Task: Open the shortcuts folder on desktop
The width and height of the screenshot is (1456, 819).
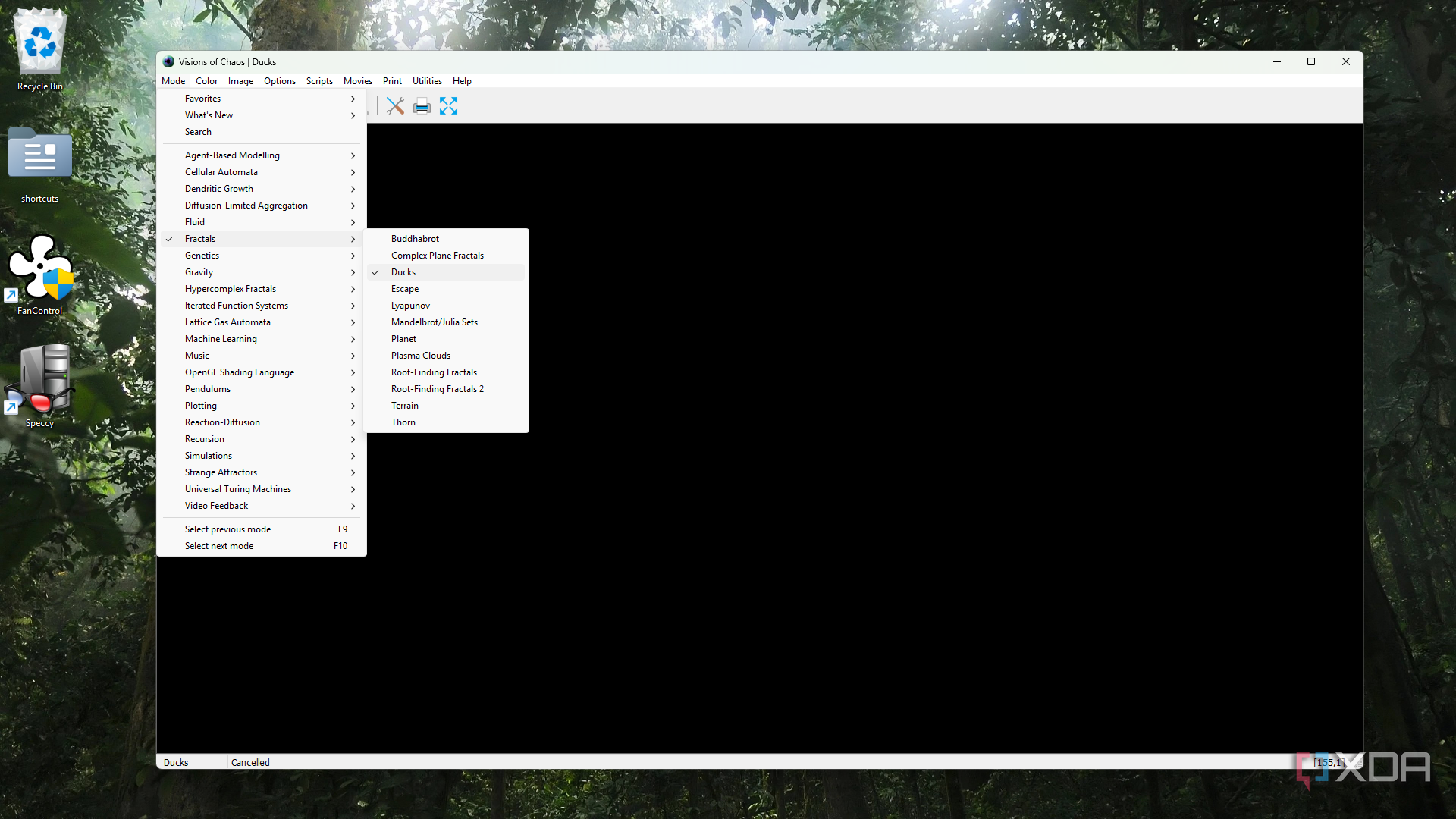Action: click(40, 165)
